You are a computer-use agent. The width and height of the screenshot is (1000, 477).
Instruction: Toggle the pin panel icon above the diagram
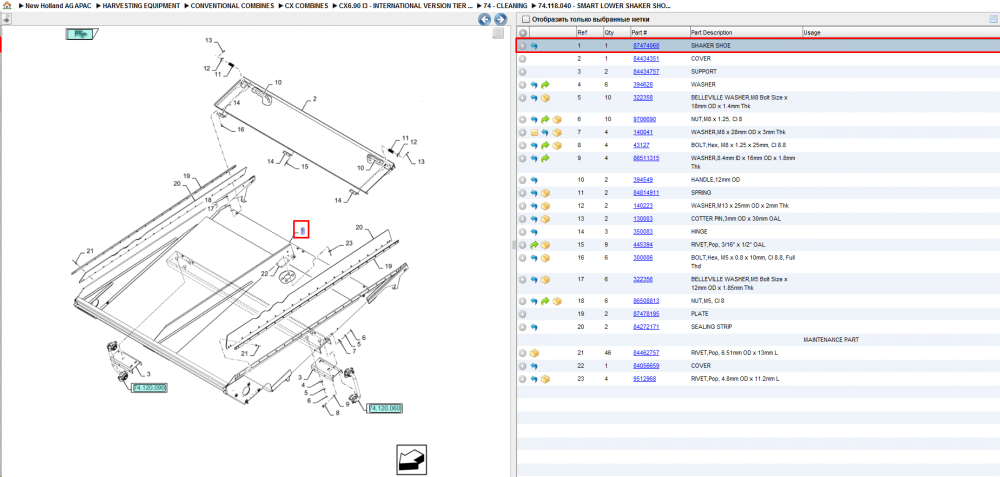(6, 20)
